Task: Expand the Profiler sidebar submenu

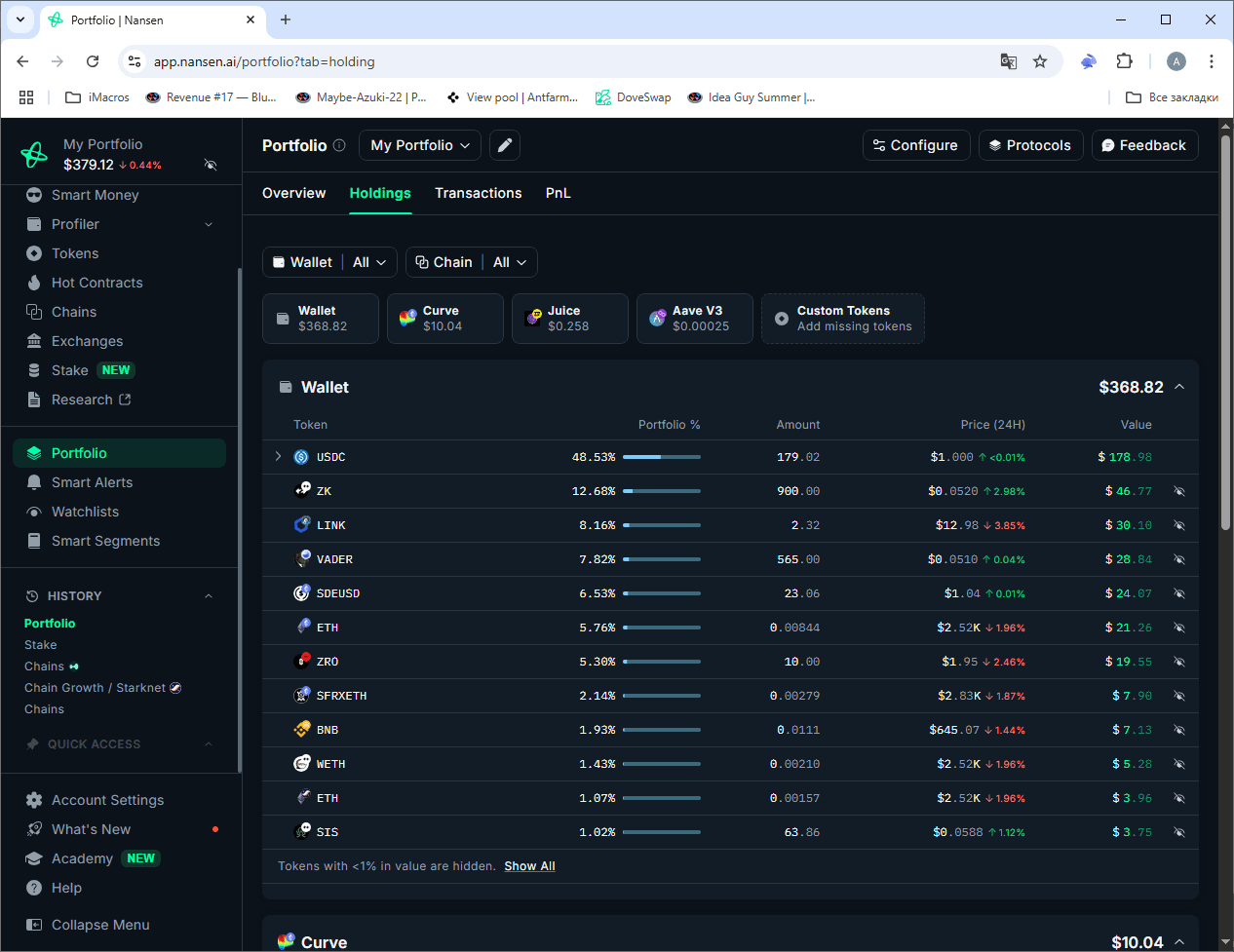Action: pos(209,224)
